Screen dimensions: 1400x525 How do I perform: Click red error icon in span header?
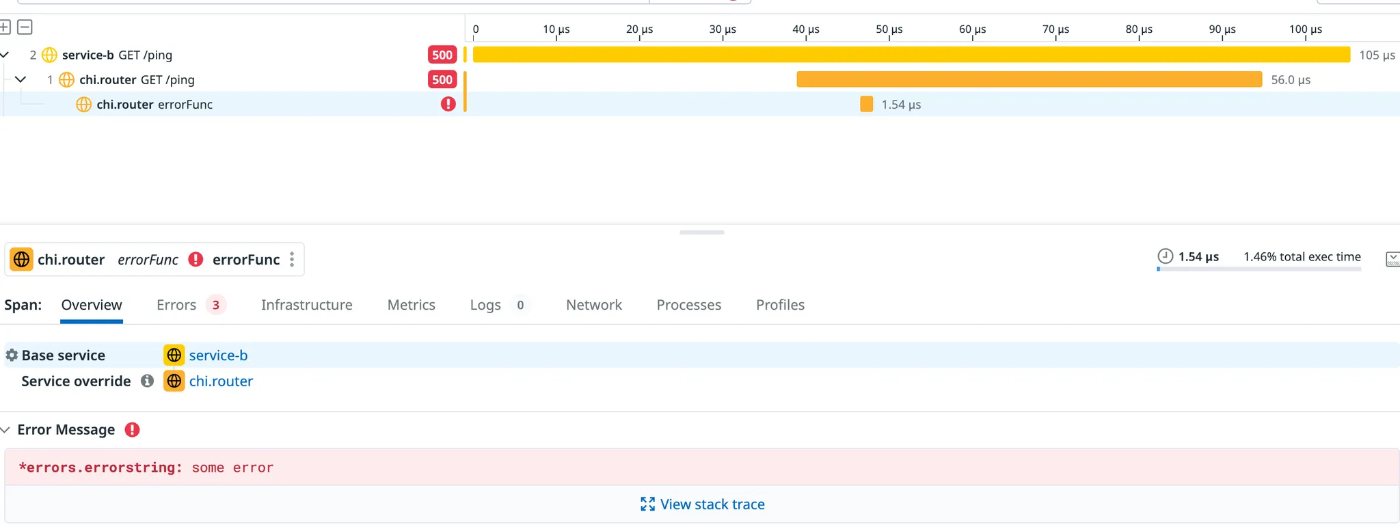pos(196,260)
